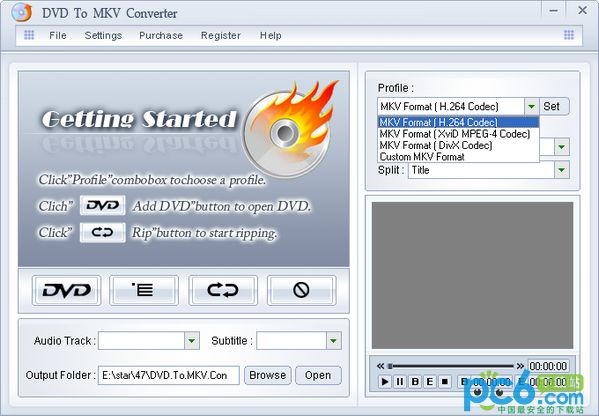Click the video preview area
599x416 pixels.
coord(472,275)
